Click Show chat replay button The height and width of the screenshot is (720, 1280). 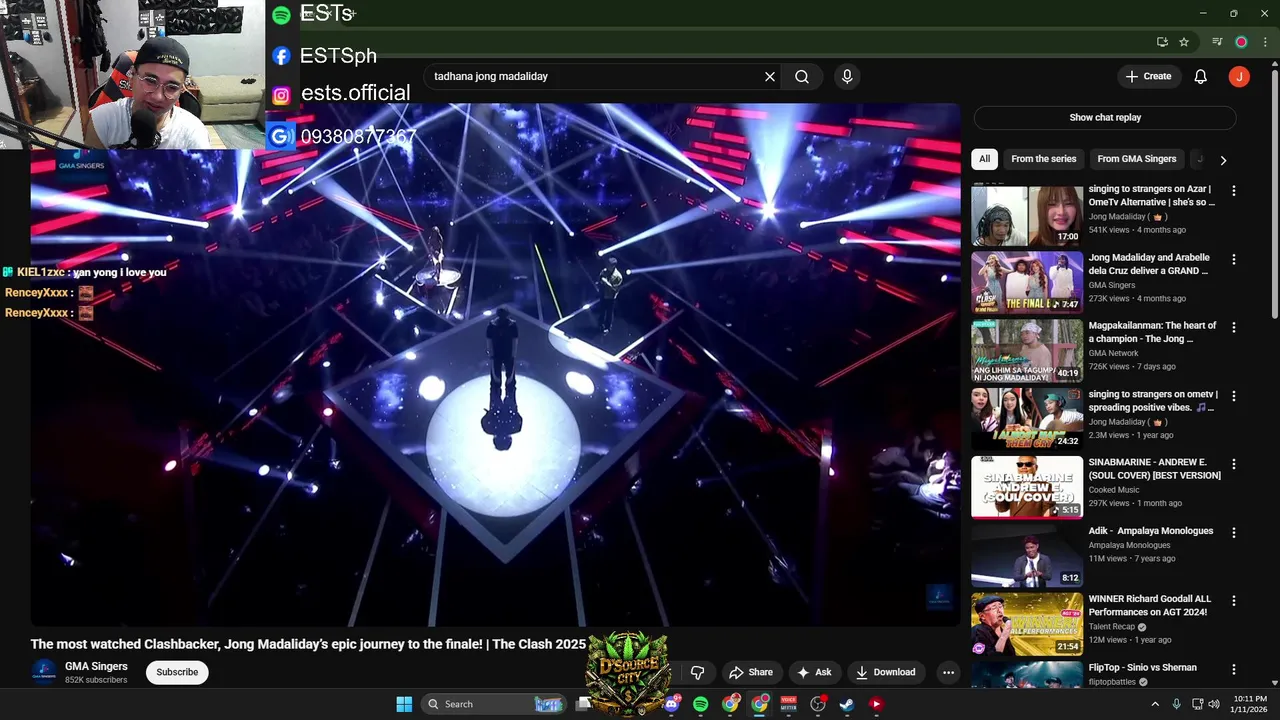1105,117
